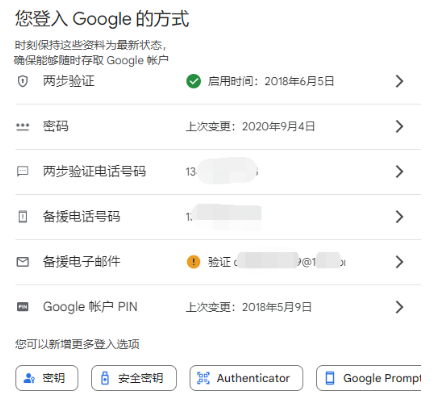The width and height of the screenshot is (437, 398).
Task: Add the Authenticator sign-in option
Action: click(246, 378)
